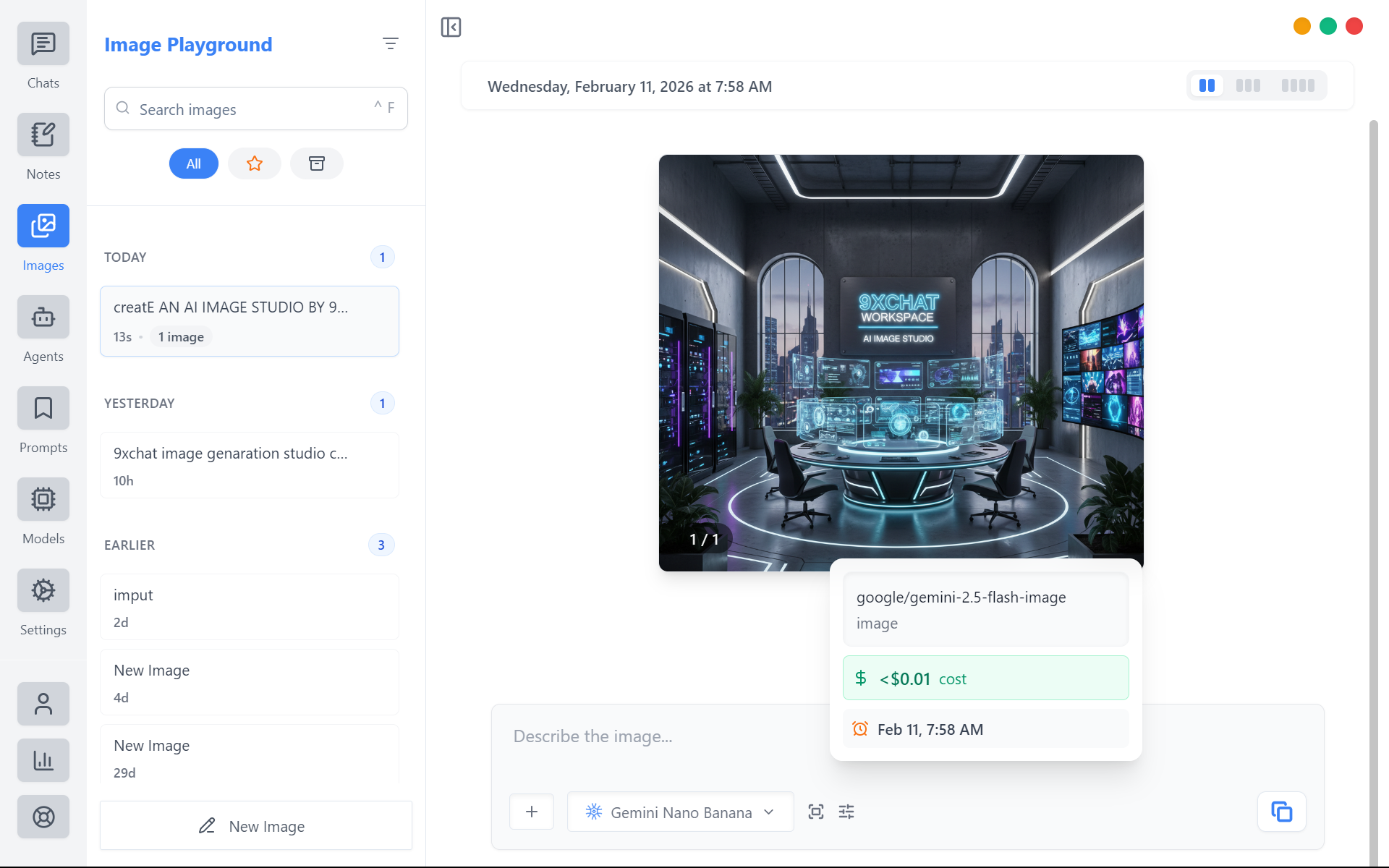Image resolution: width=1389 pixels, height=868 pixels.
Task: Click the image settings sliders icon
Action: (x=846, y=812)
